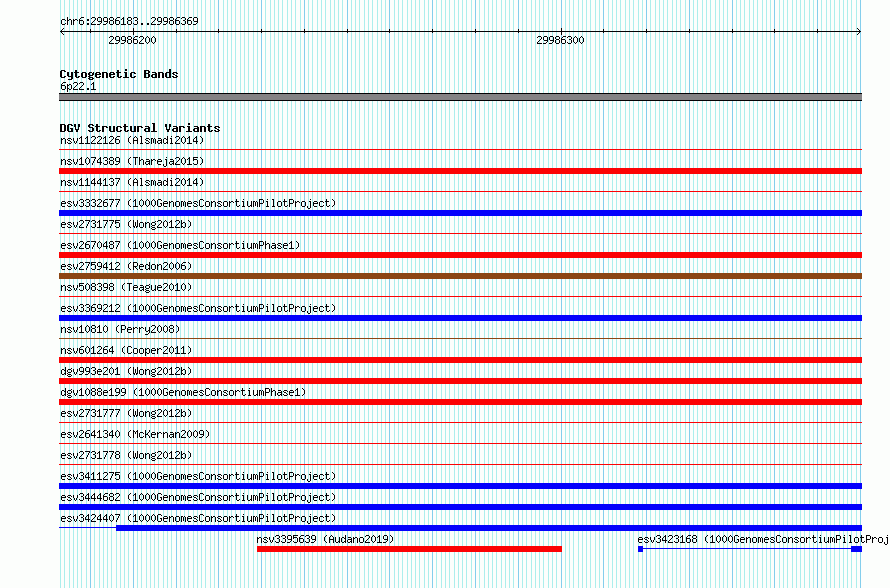890x588 pixels.
Task: Click the blue bar under esv3332677
Action: [460, 213]
